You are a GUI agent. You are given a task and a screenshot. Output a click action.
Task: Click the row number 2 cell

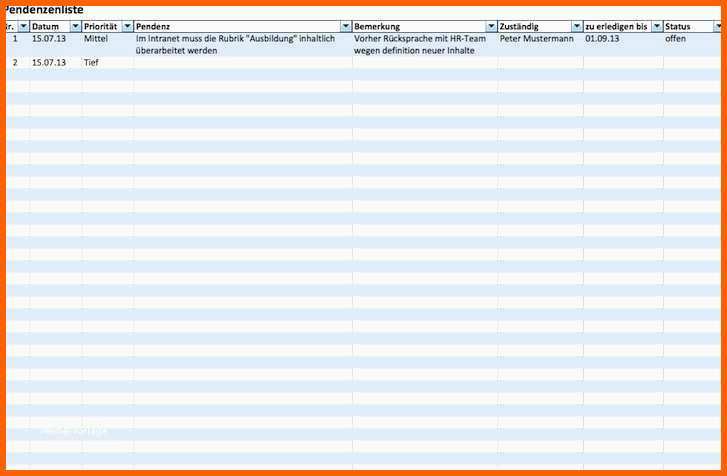click(14, 62)
